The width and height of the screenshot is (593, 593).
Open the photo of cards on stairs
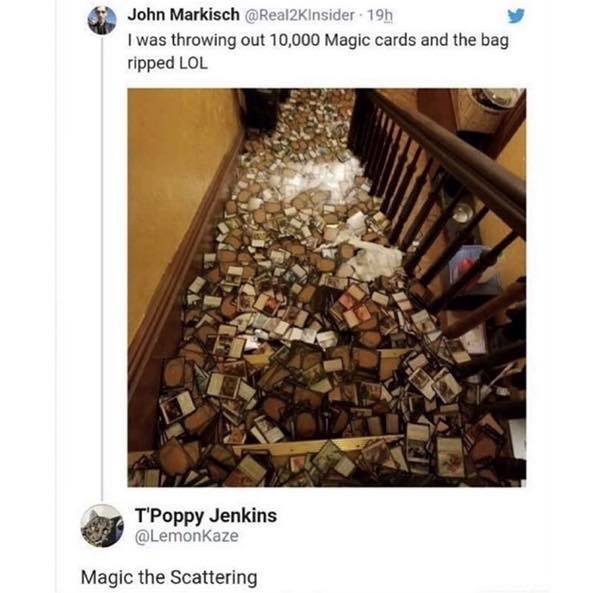[x=327, y=287]
